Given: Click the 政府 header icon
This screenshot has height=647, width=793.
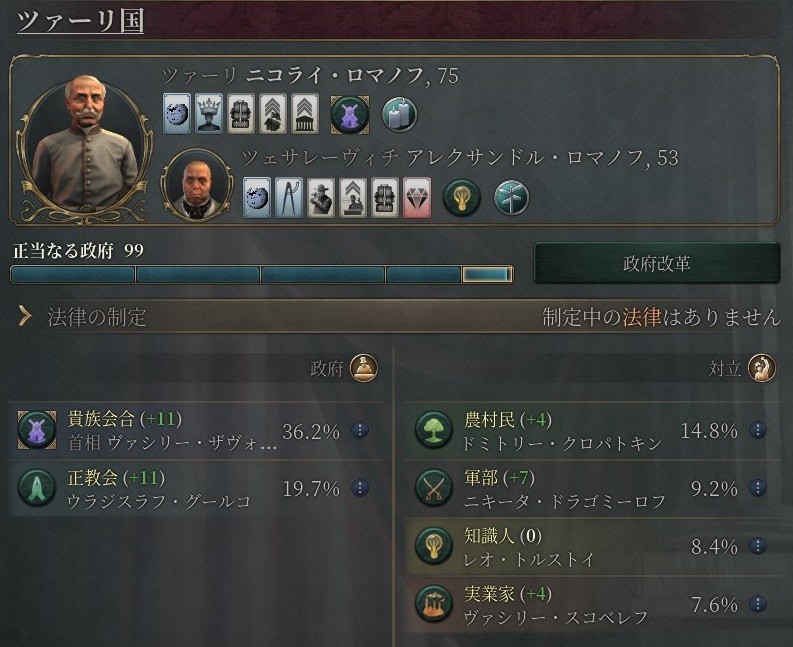Looking at the screenshot, I should pyautogui.click(x=364, y=368).
